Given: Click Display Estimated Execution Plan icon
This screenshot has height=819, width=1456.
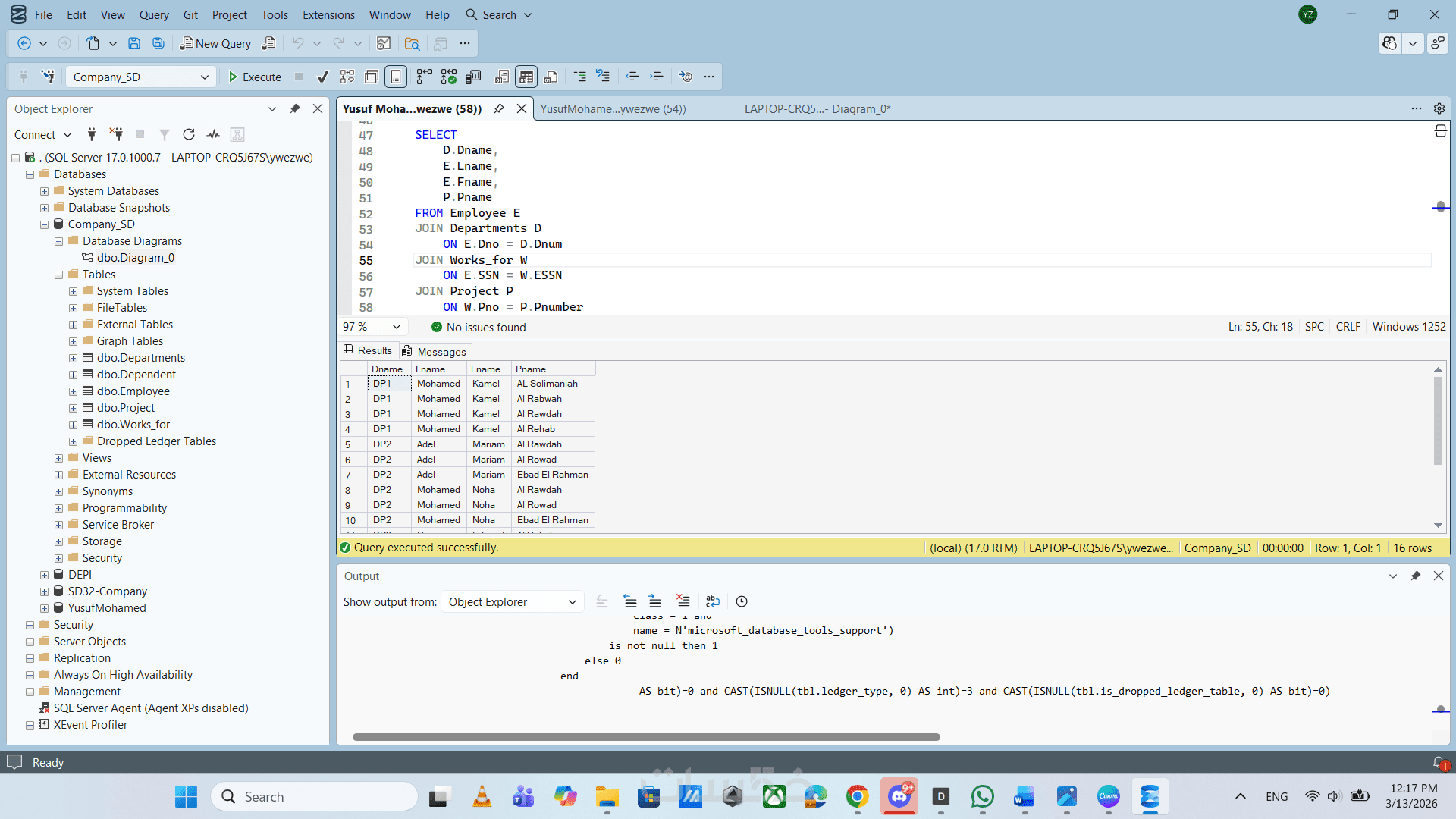Looking at the screenshot, I should [347, 77].
